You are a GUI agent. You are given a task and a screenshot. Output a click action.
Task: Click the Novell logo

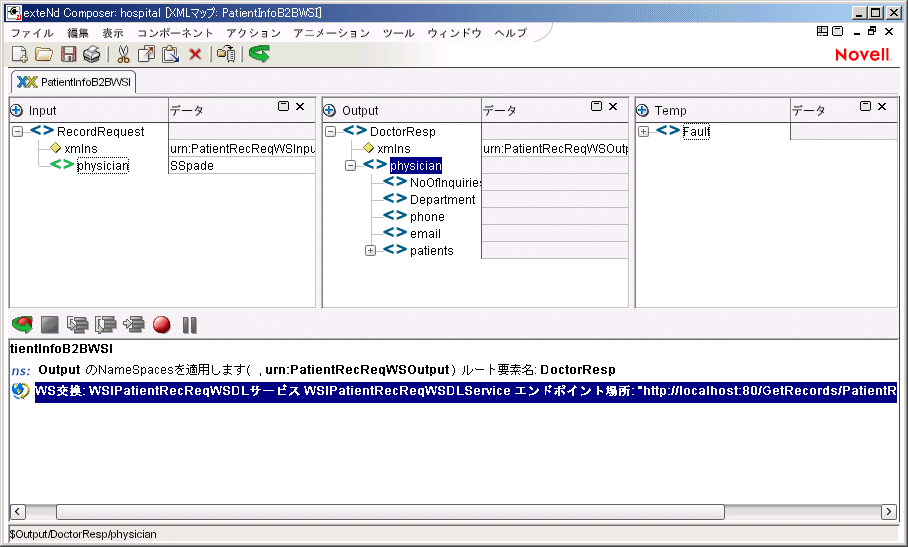pyautogui.click(x=862, y=55)
